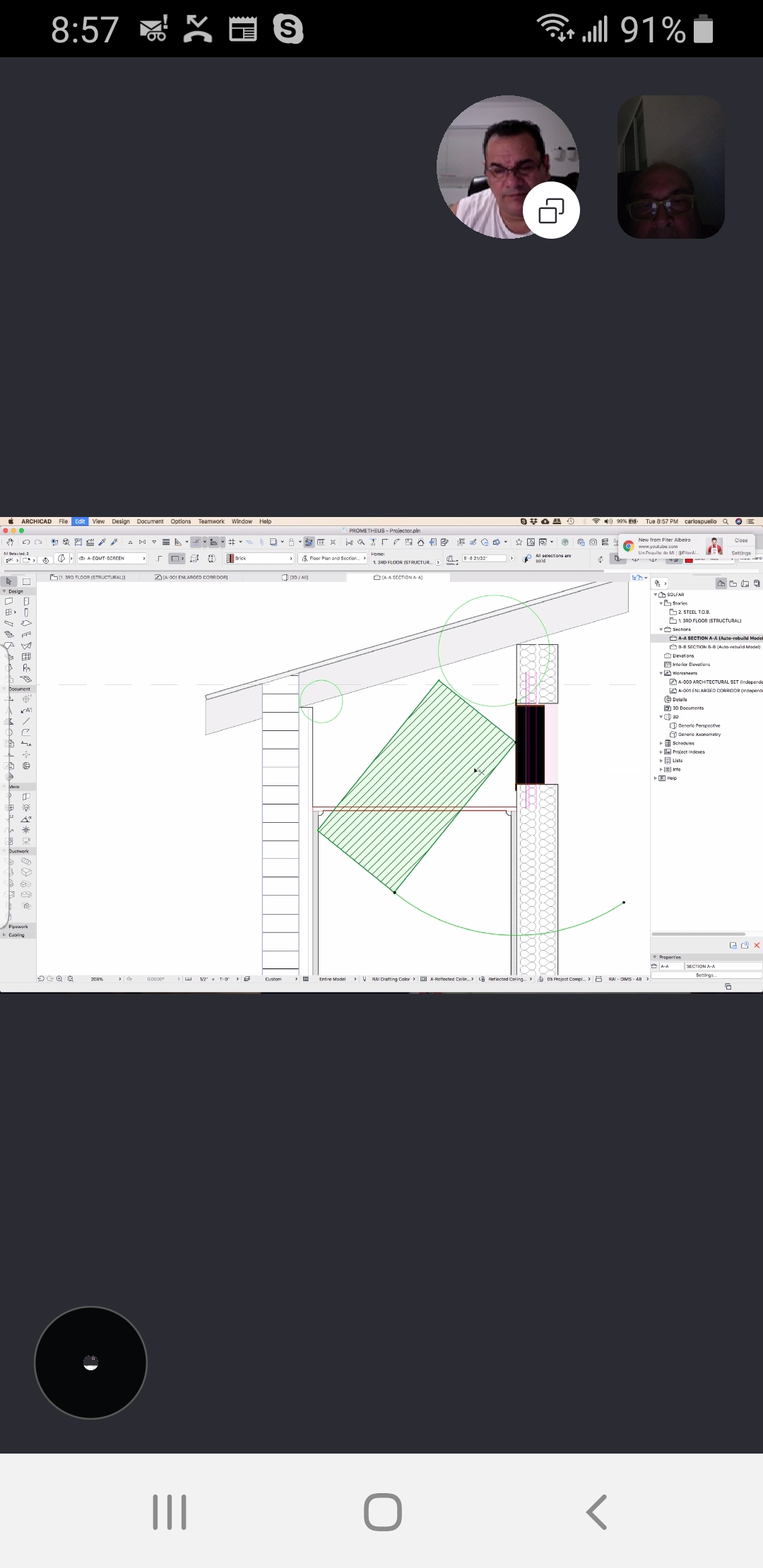Tap the round black call control bubble

pyautogui.click(x=90, y=1362)
